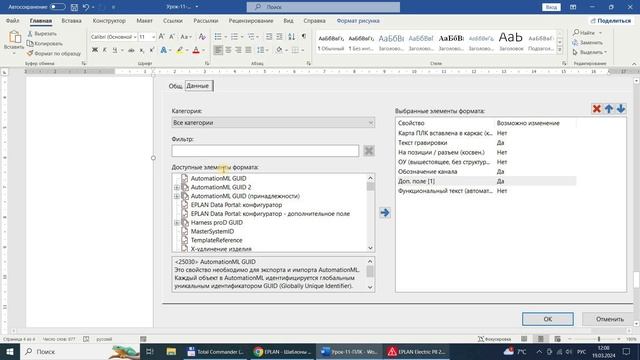The height and width of the screenshot is (360, 640).
Task: Click the Отменить button
Action: (609, 319)
